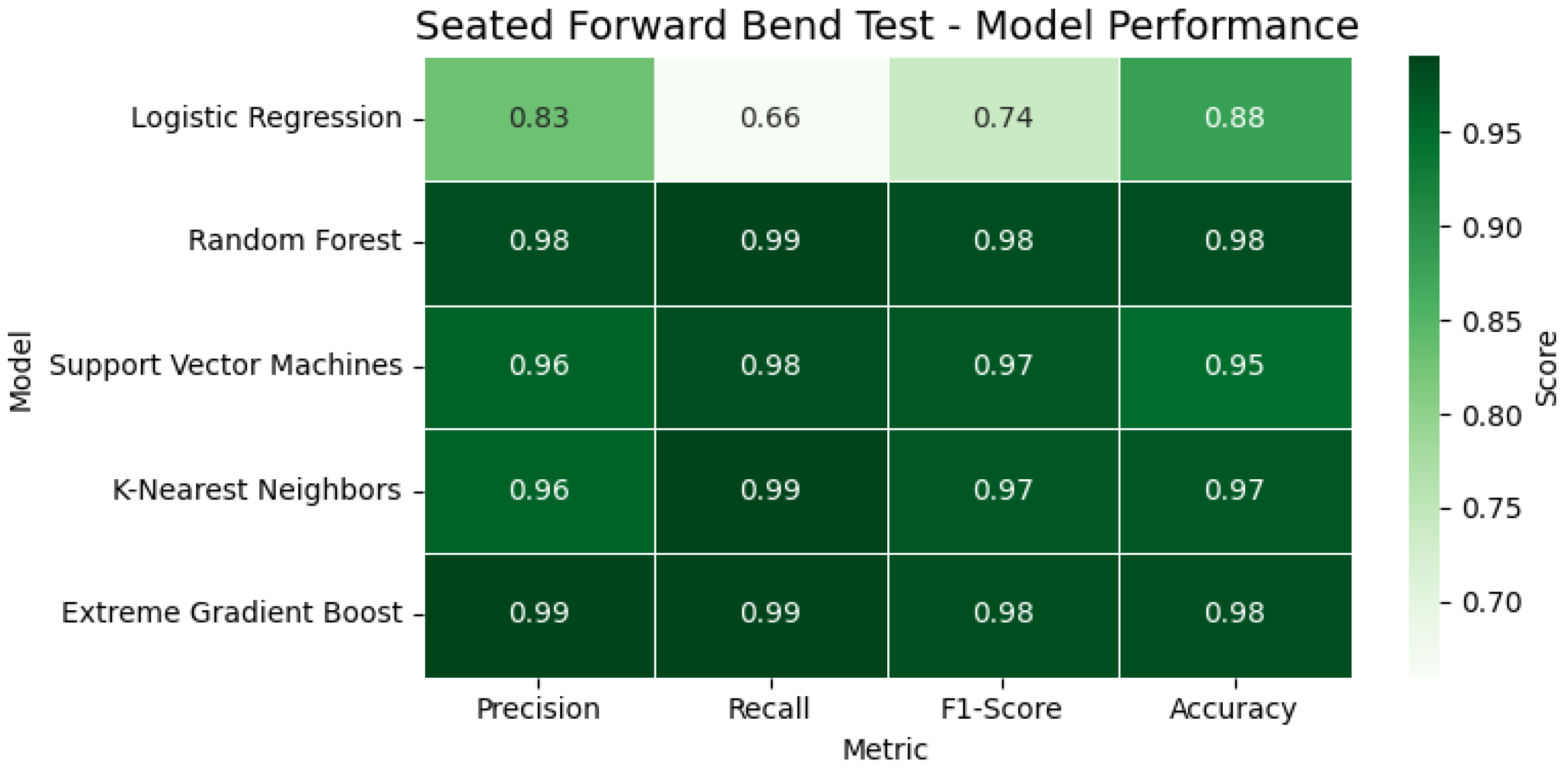Click the 0.85 colorbar tick label
The width and height of the screenshot is (1568, 771).
coord(1491,322)
